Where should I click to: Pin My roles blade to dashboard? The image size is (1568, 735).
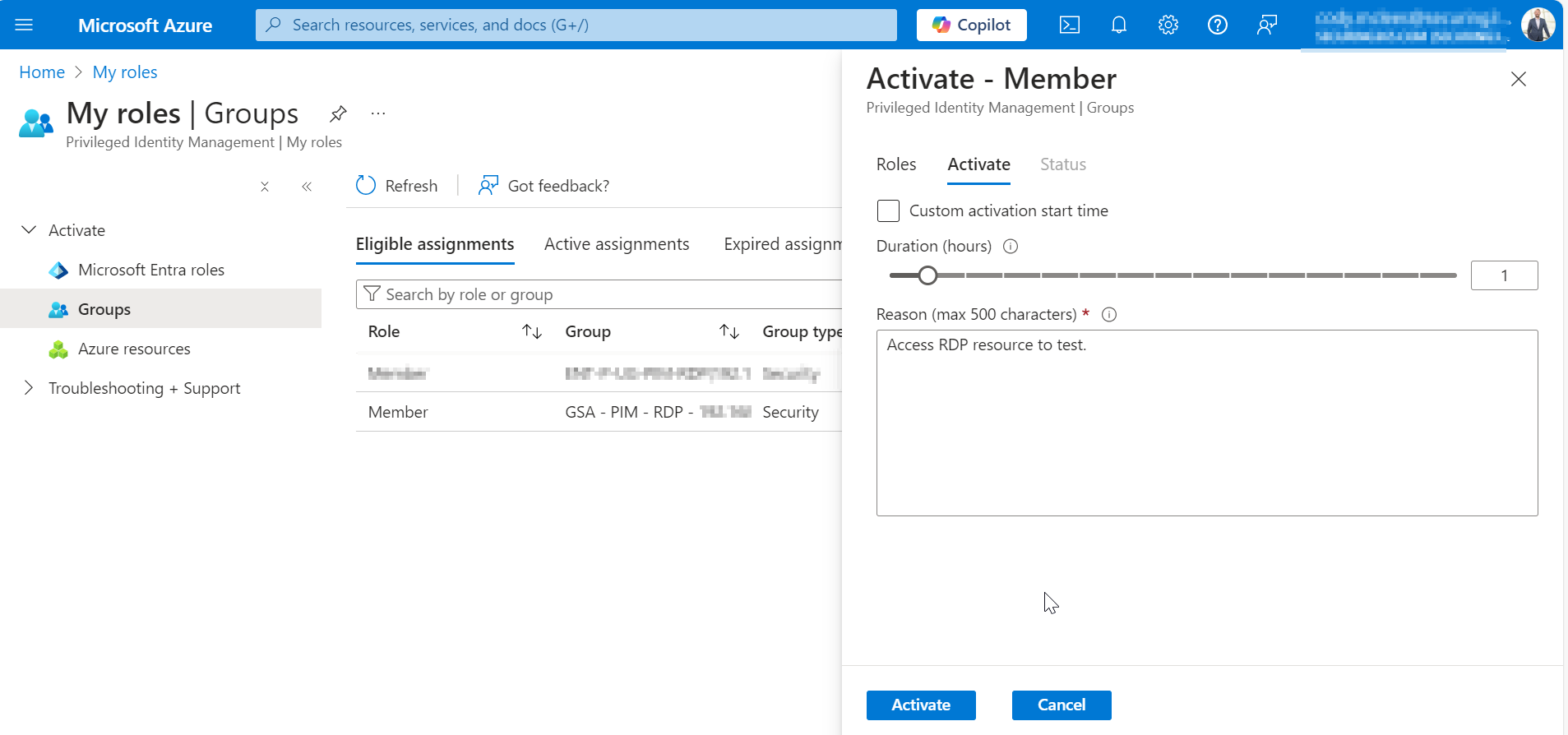click(338, 113)
